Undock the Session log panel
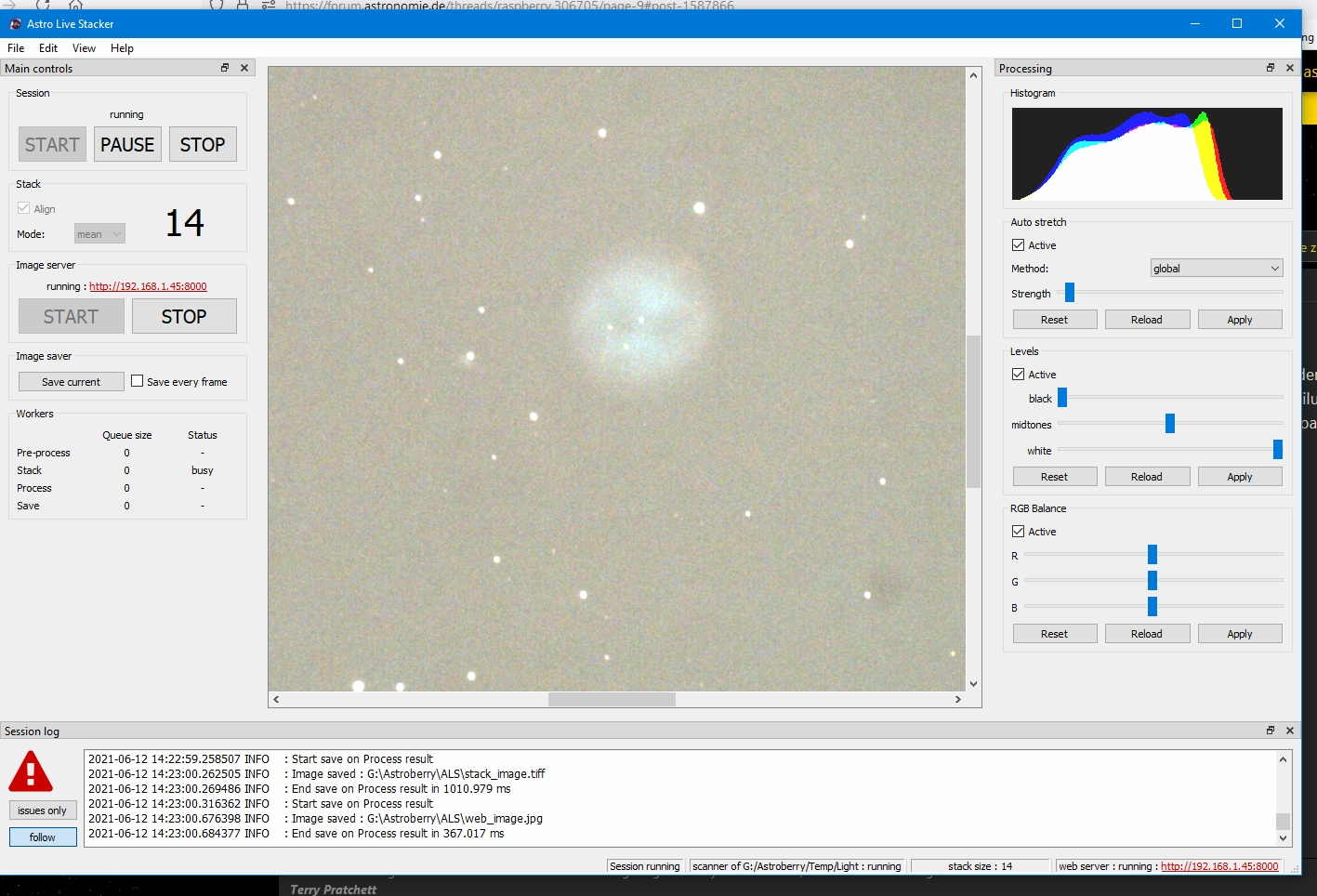This screenshot has height=896, width=1317. coord(1271,731)
